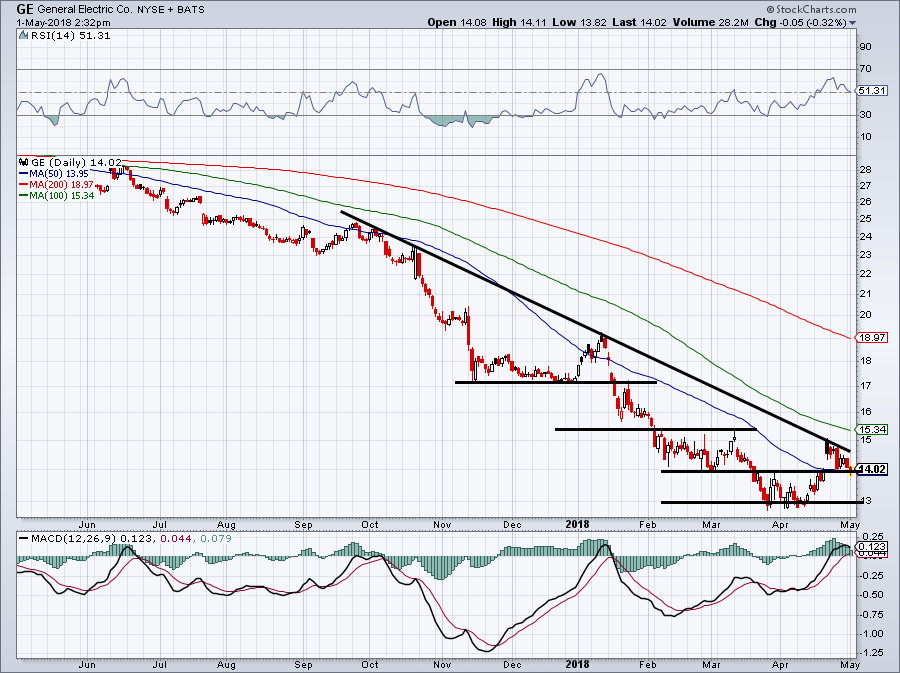Click the red MA(200) legend line swatch
This screenshot has width=900, height=673.
[24, 185]
